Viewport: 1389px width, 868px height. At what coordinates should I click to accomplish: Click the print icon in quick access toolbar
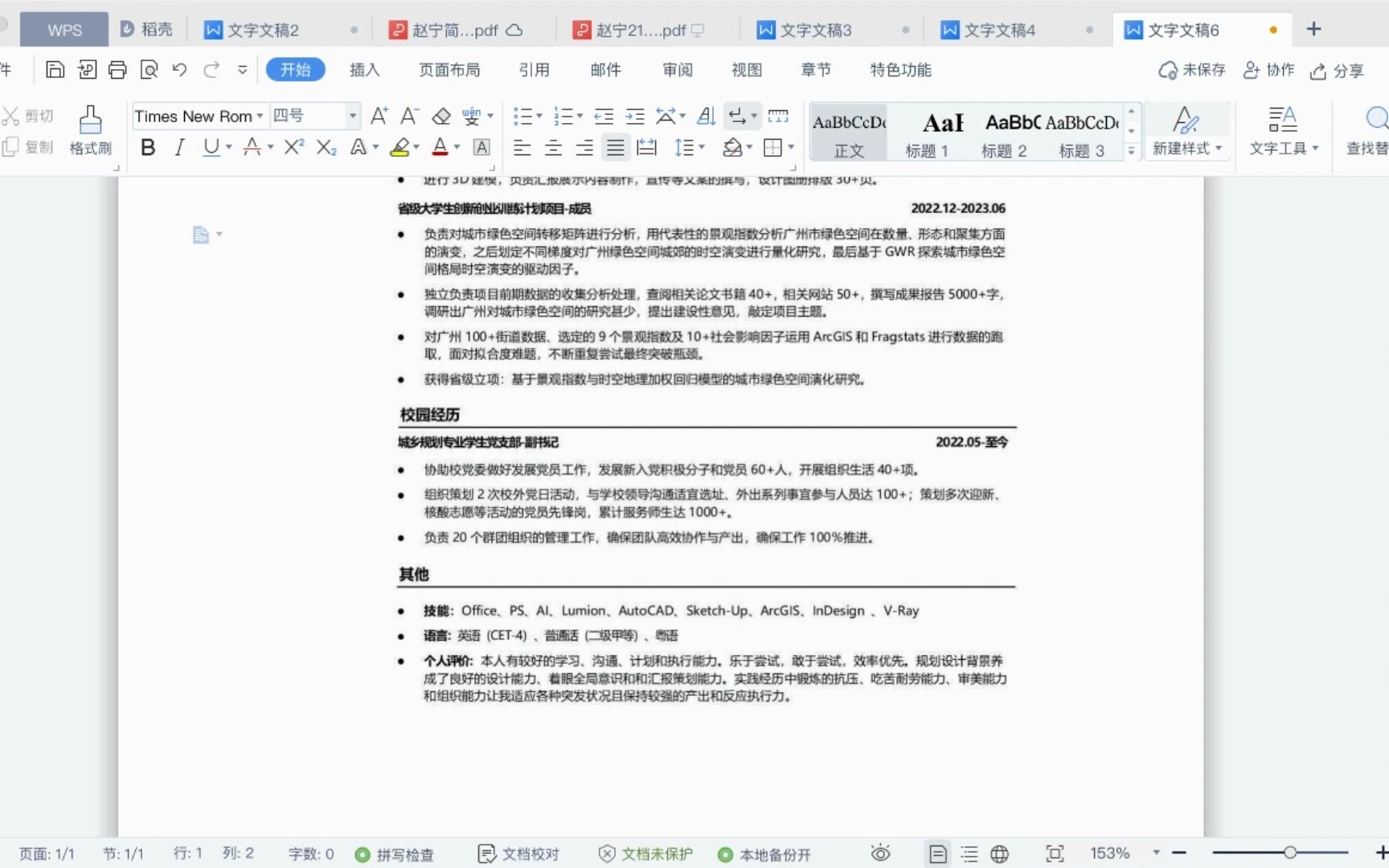pyautogui.click(x=117, y=69)
